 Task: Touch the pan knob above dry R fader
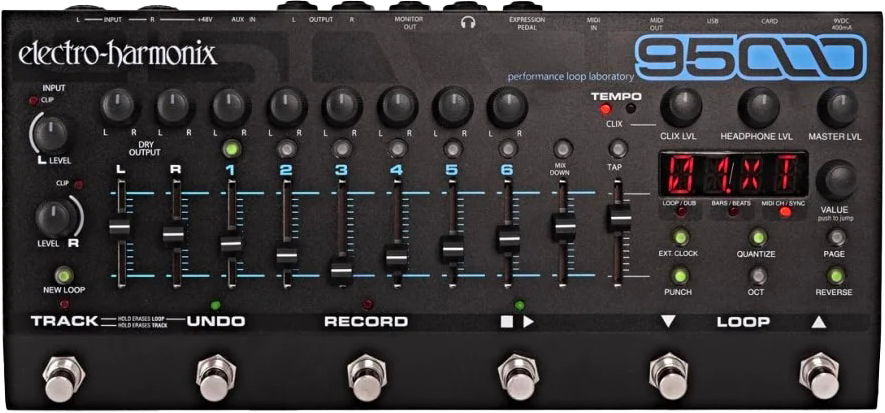tap(175, 107)
